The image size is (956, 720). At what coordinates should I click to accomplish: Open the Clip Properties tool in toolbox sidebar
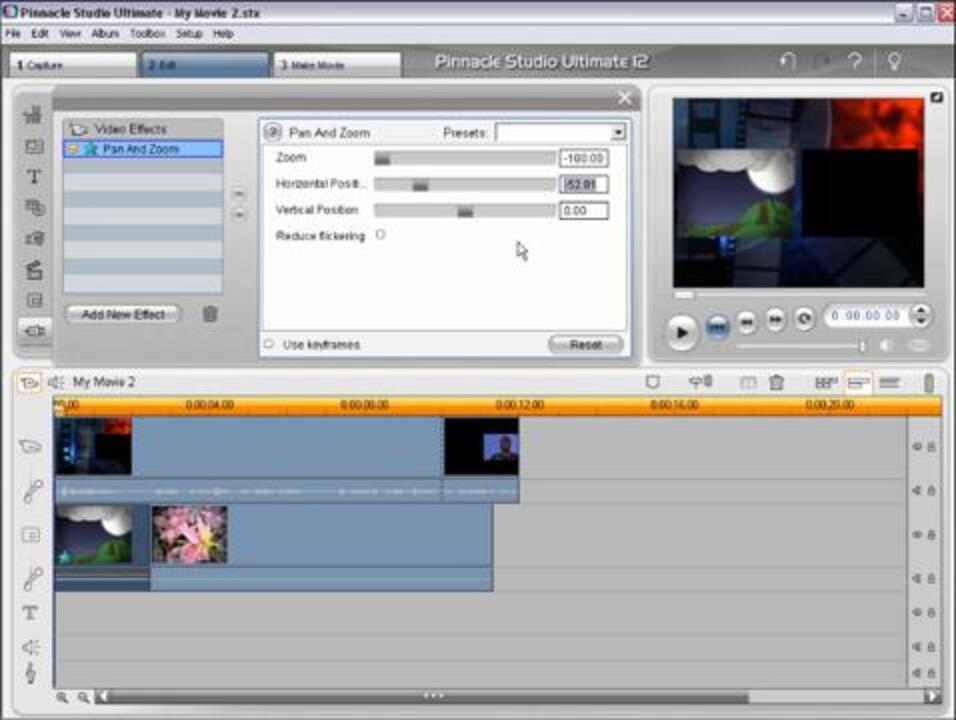click(34, 115)
